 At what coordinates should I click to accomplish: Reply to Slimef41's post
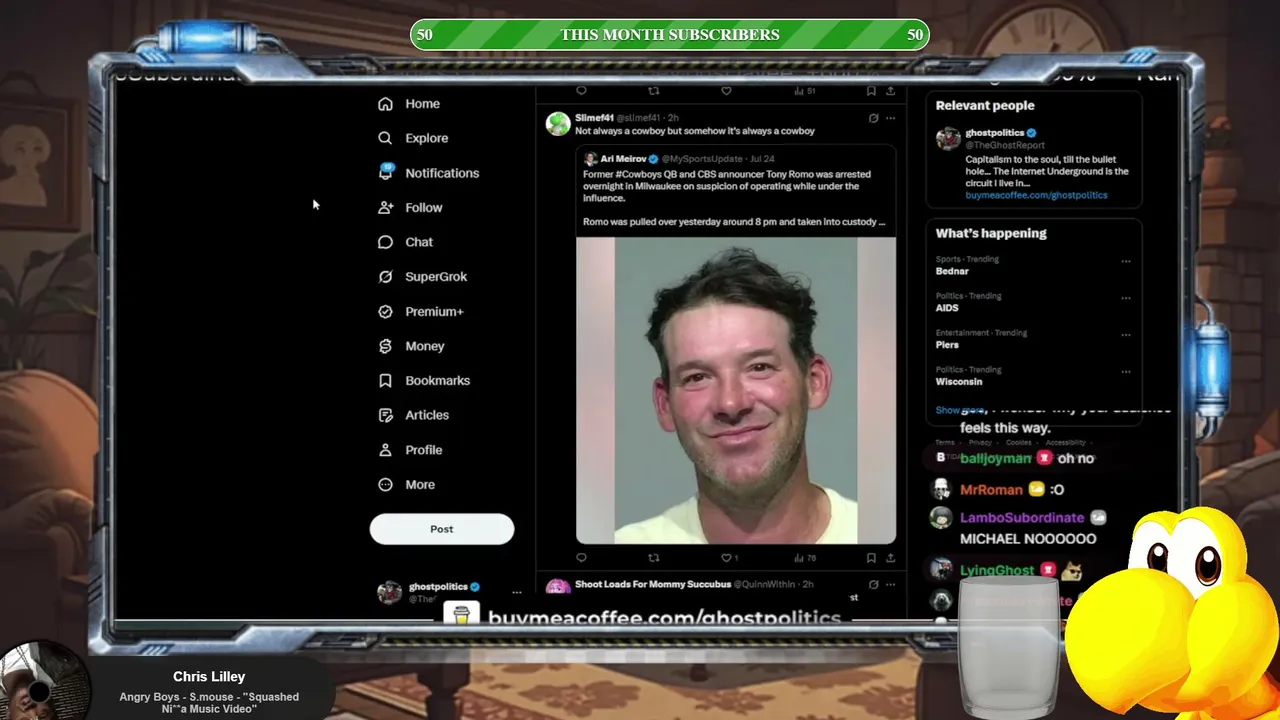click(581, 558)
